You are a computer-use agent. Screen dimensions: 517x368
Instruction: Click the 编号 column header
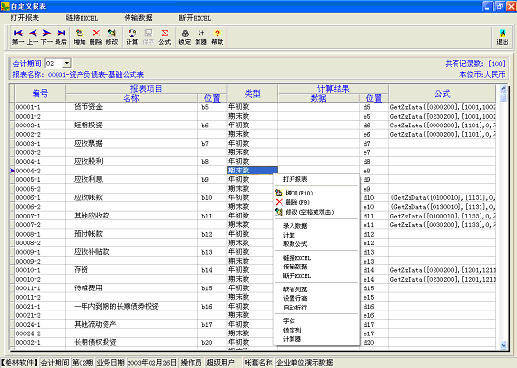point(40,93)
